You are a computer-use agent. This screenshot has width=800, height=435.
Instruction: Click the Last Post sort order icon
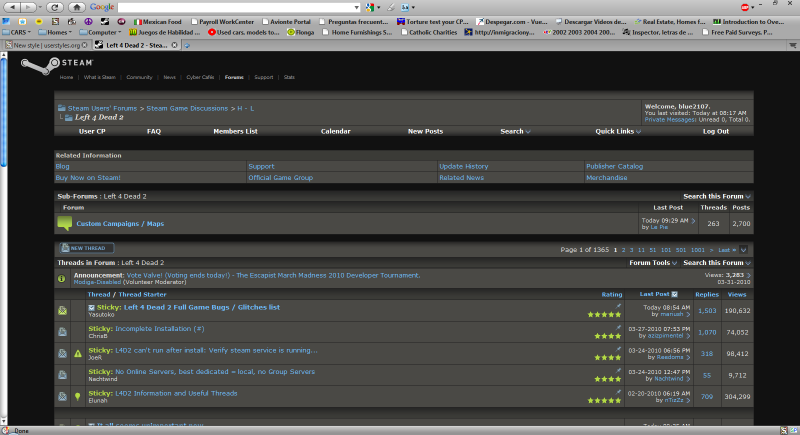[x=674, y=294]
